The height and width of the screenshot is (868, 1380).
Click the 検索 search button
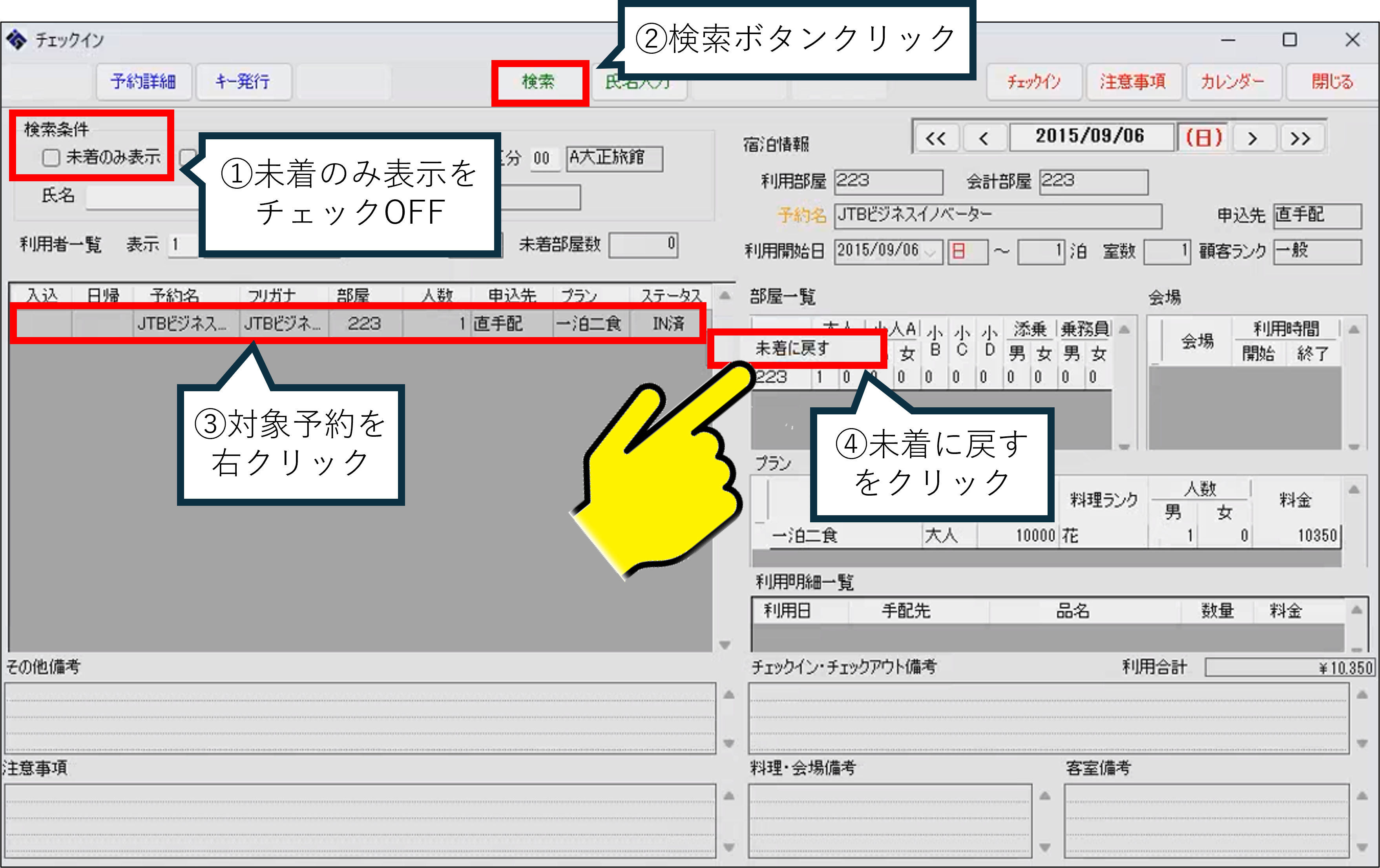pyautogui.click(x=539, y=82)
